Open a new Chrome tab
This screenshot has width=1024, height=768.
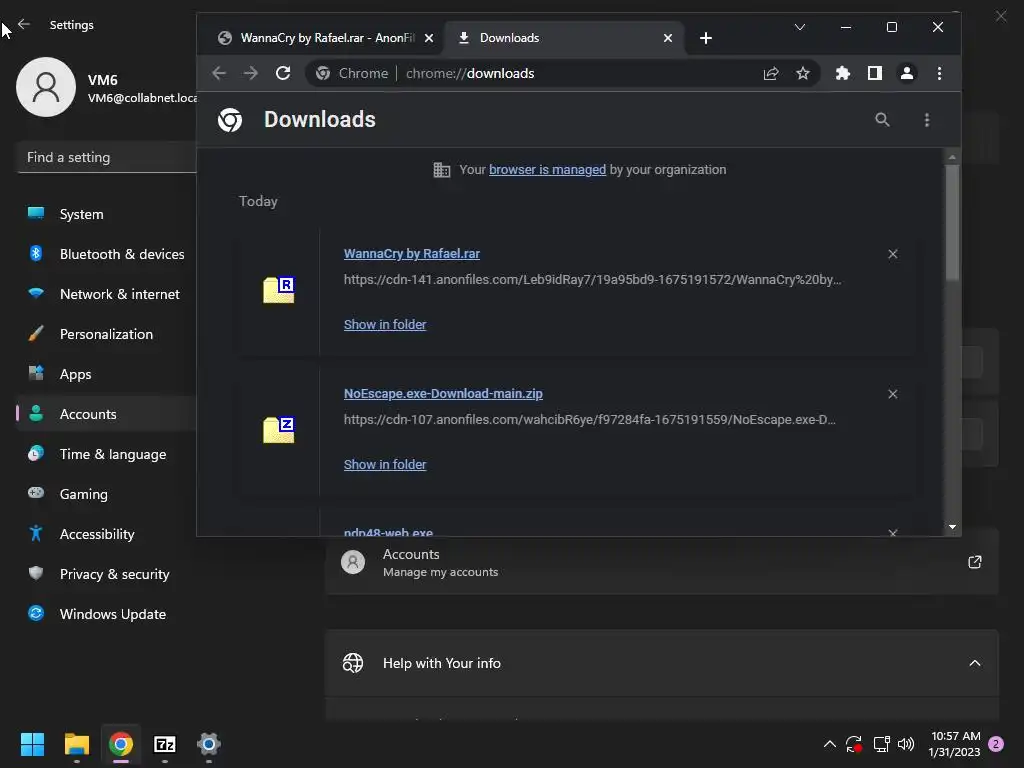tap(705, 38)
